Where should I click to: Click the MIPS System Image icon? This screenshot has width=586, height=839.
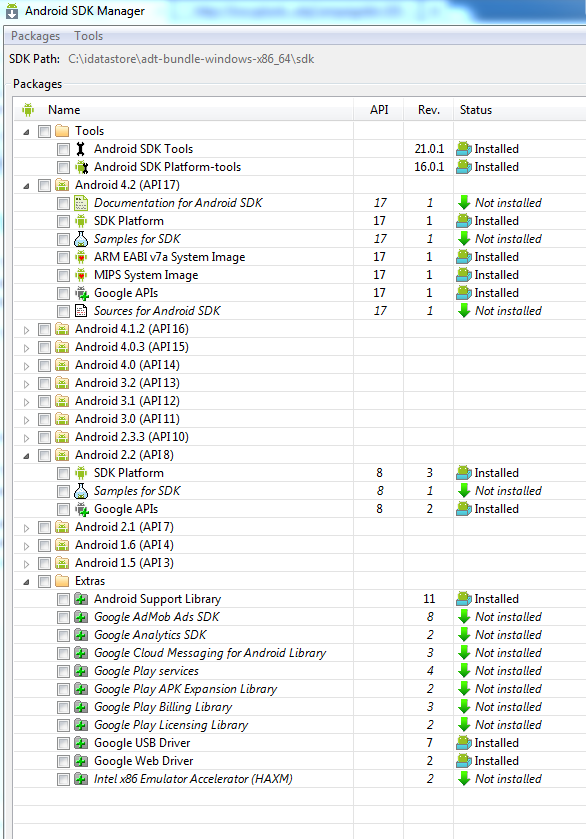point(81,275)
